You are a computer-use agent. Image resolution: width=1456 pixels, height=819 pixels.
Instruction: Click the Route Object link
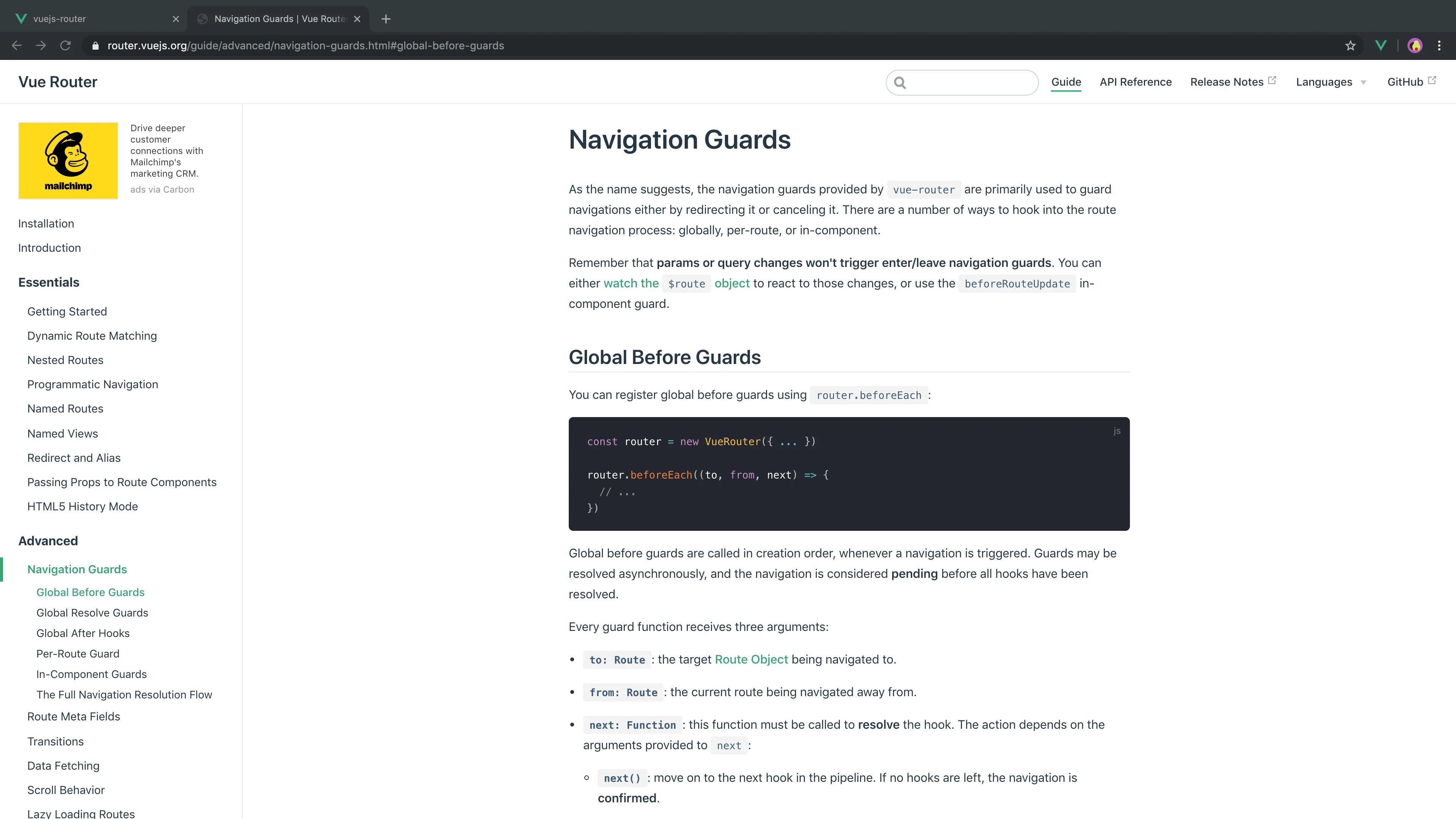click(x=751, y=659)
